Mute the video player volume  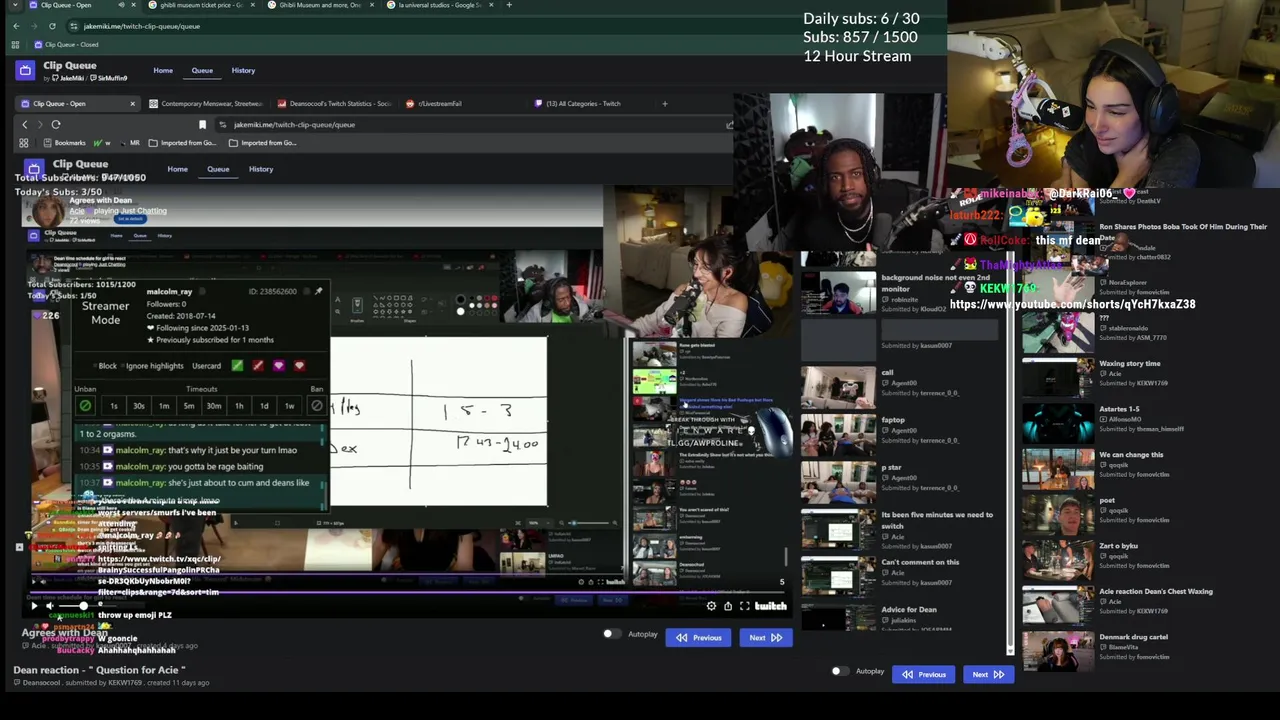point(49,606)
